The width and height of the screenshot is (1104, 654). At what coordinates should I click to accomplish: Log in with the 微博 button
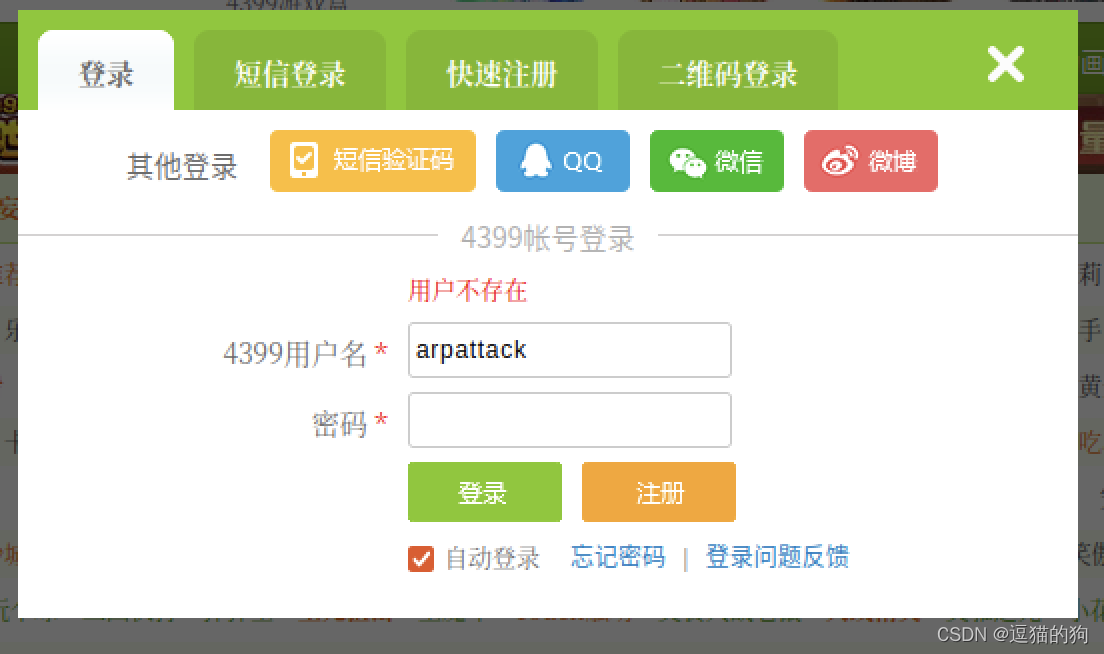click(871, 161)
